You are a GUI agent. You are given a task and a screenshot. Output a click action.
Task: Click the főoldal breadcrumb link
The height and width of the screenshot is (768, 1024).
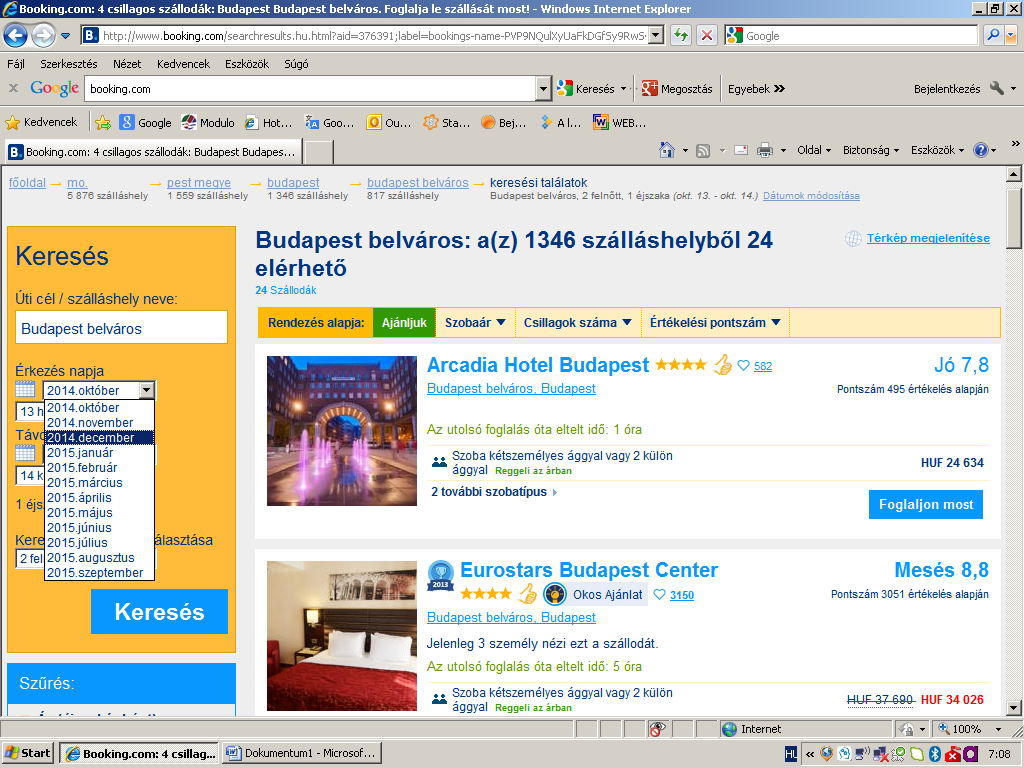coord(27,183)
